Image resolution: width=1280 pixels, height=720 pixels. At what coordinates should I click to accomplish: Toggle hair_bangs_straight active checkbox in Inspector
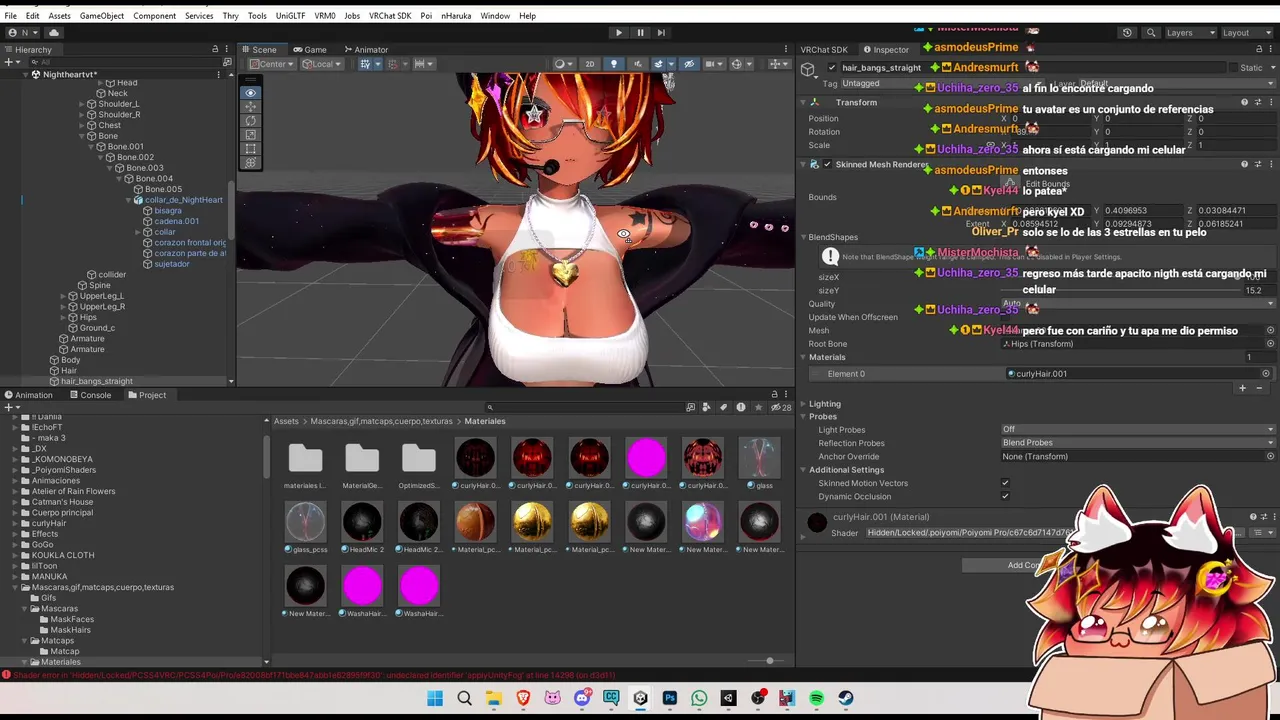831,67
